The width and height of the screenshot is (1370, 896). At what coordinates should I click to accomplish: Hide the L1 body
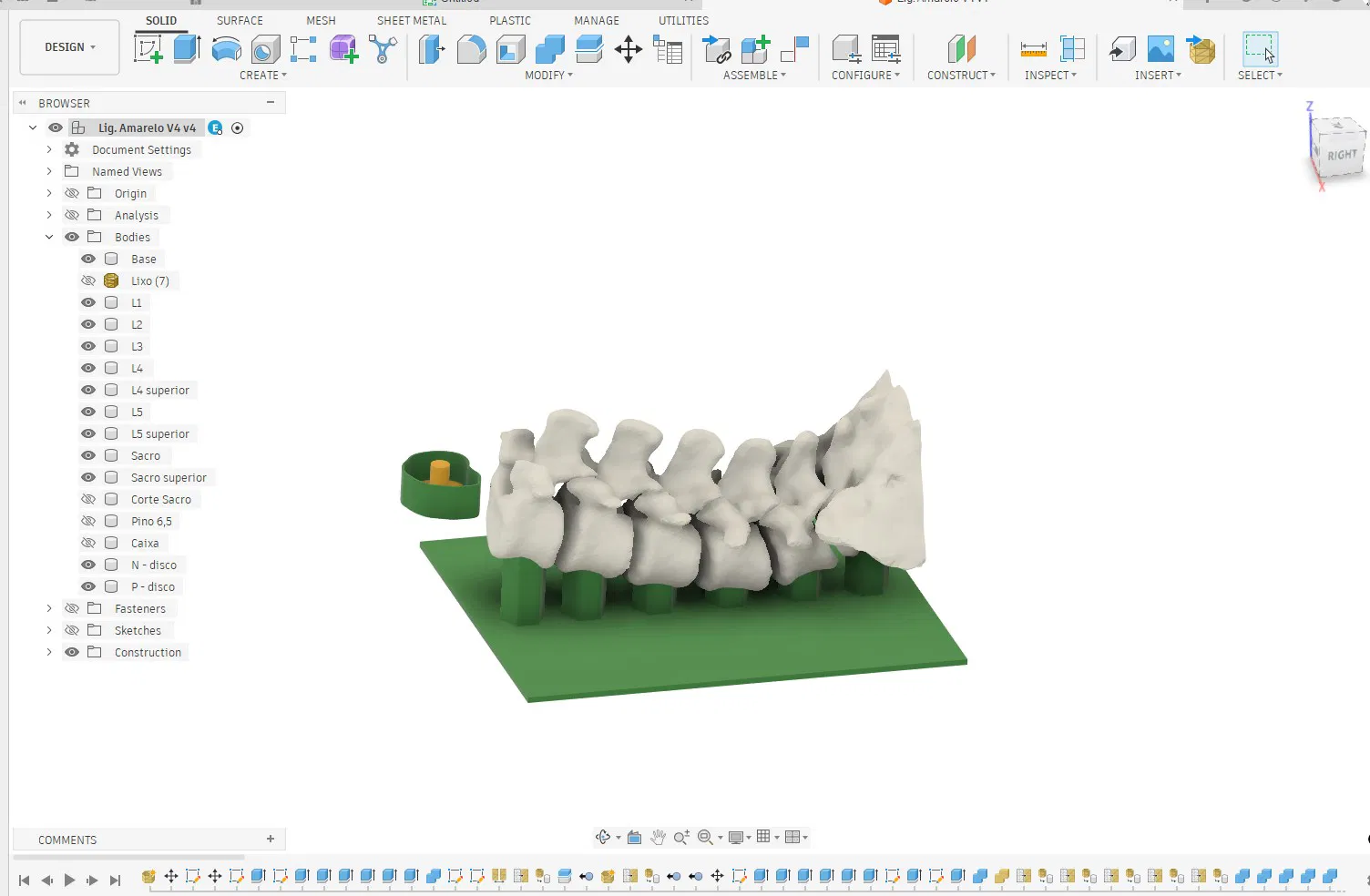click(88, 302)
